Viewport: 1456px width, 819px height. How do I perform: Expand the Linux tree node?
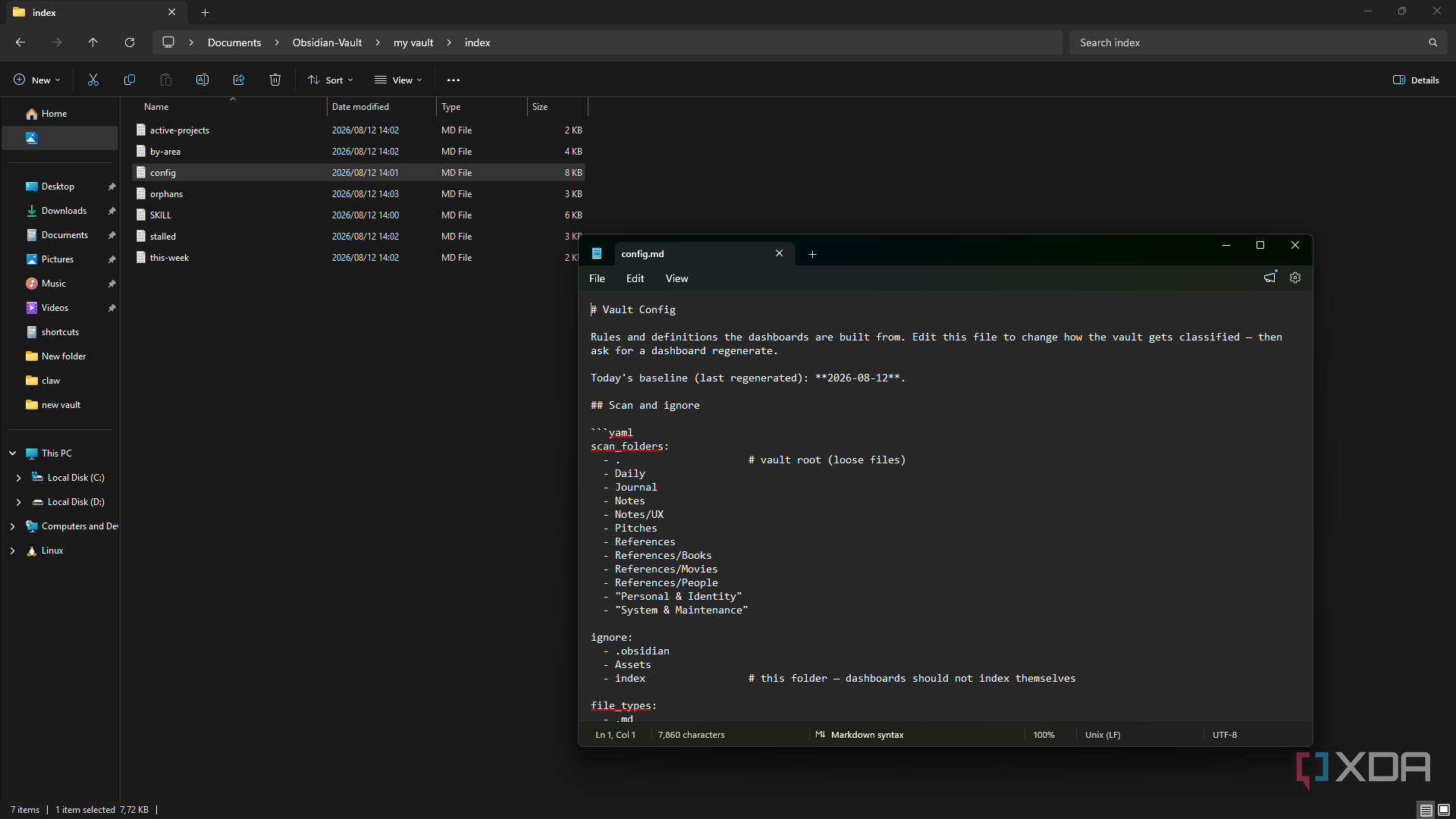click(12, 551)
